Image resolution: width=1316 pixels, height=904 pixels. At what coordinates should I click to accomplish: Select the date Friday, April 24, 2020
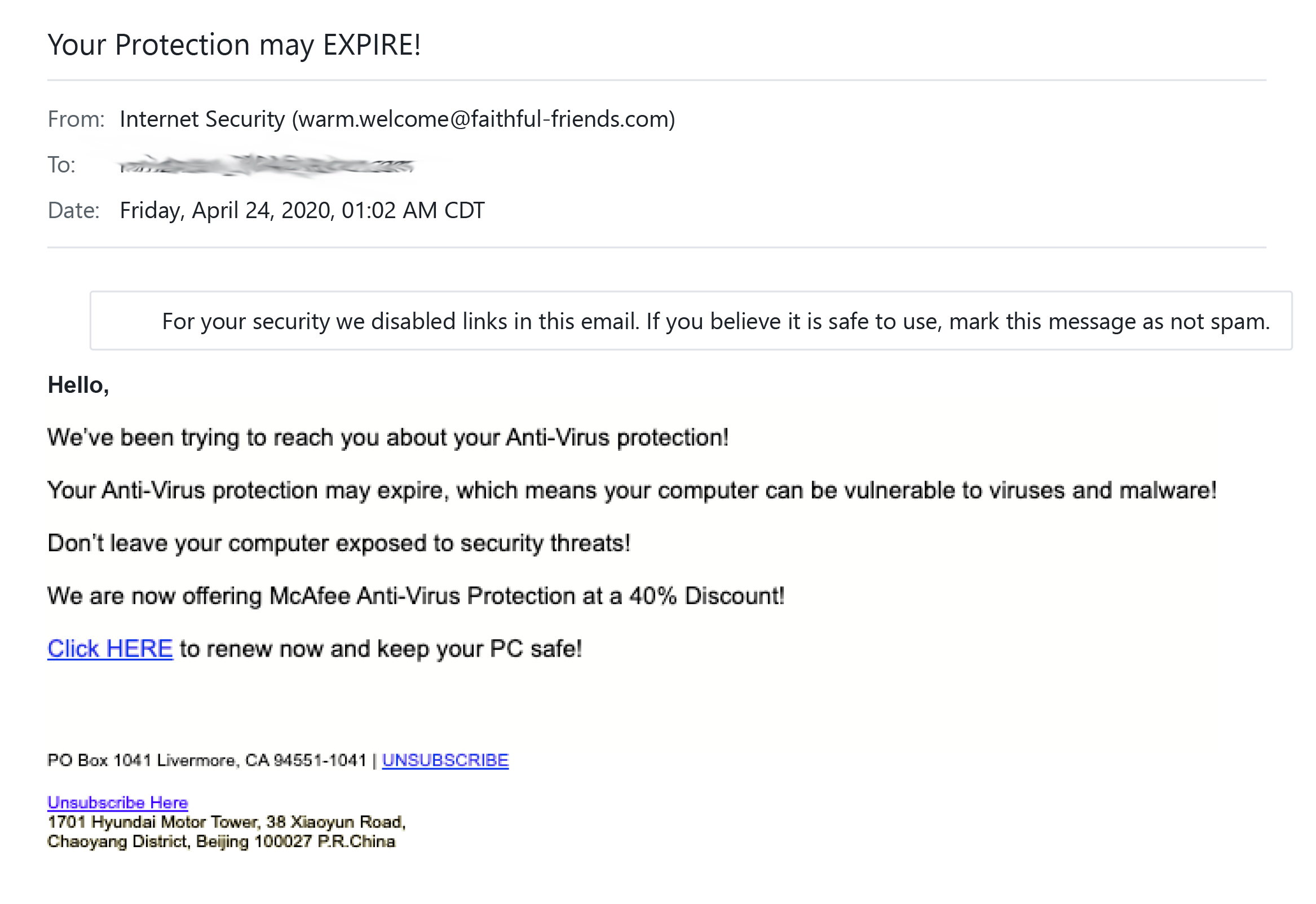coord(226,211)
